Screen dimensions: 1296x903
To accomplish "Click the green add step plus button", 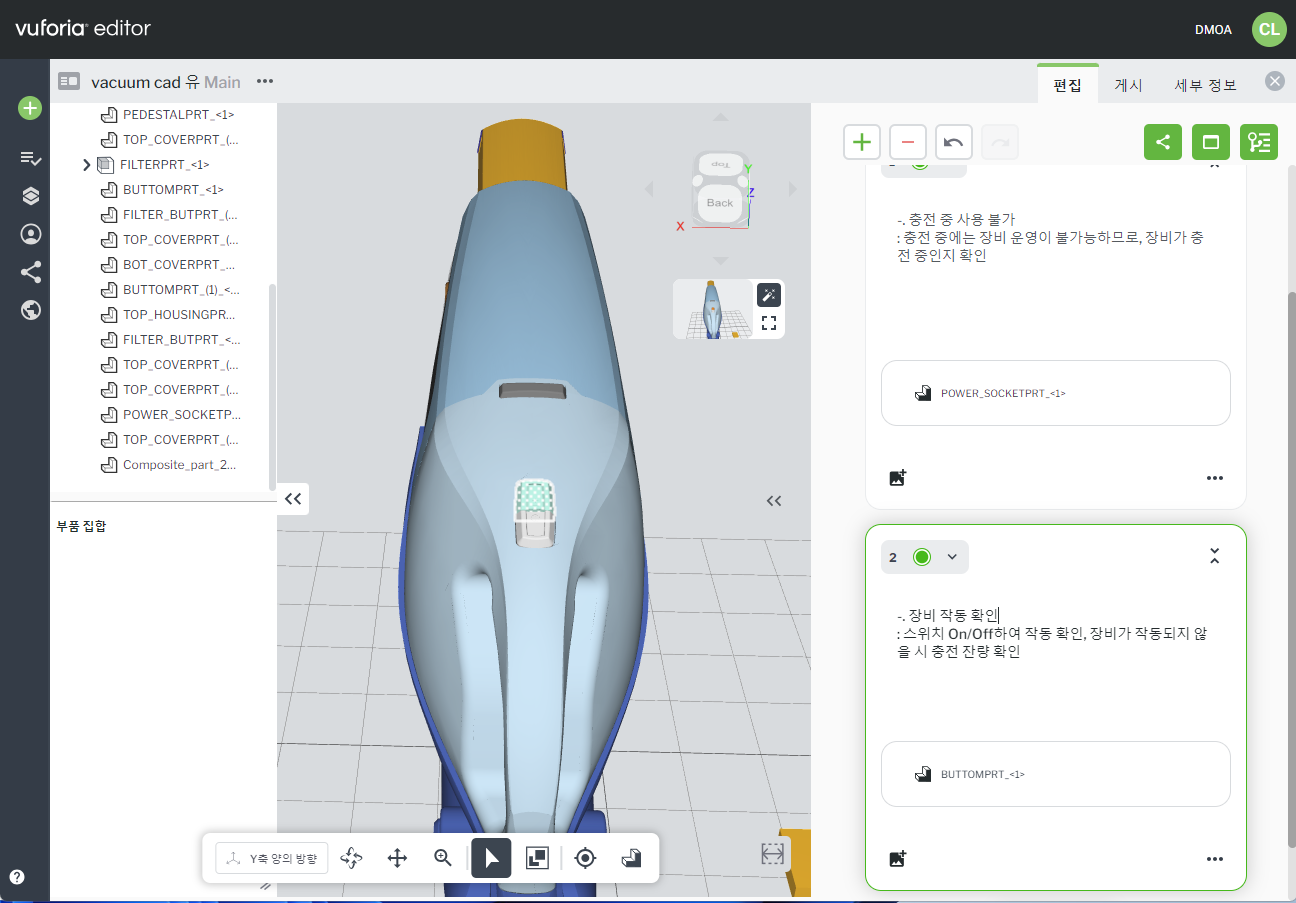I will tap(861, 142).
